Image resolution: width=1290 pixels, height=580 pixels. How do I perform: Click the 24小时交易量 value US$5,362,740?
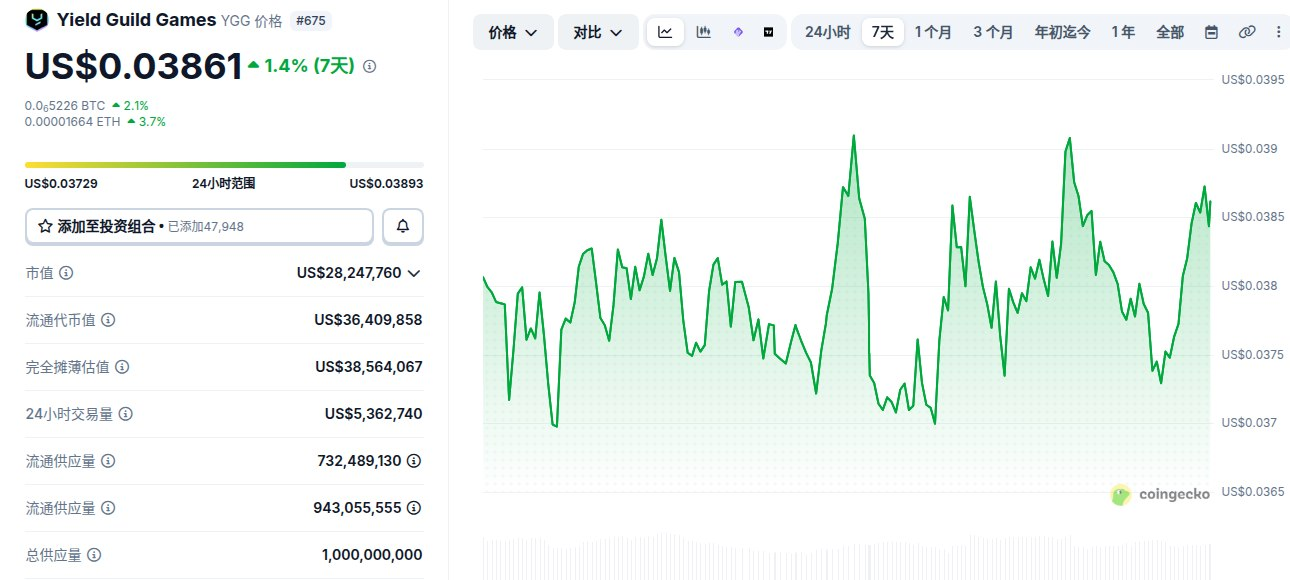click(373, 414)
